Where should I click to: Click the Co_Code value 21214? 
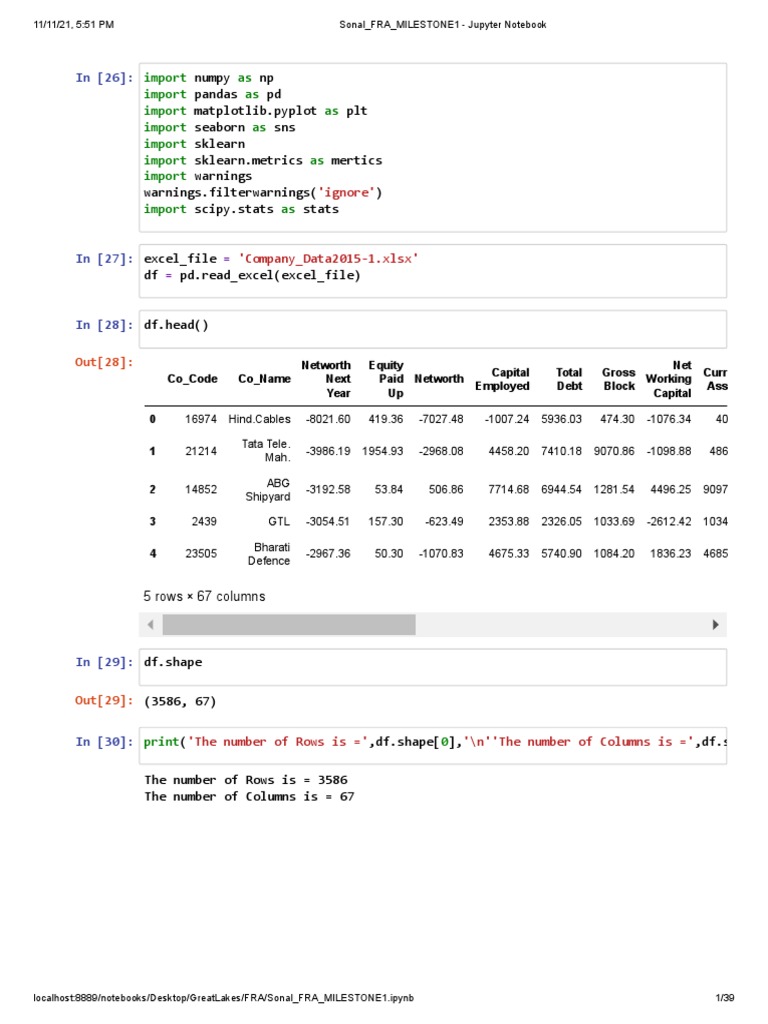tap(201, 451)
